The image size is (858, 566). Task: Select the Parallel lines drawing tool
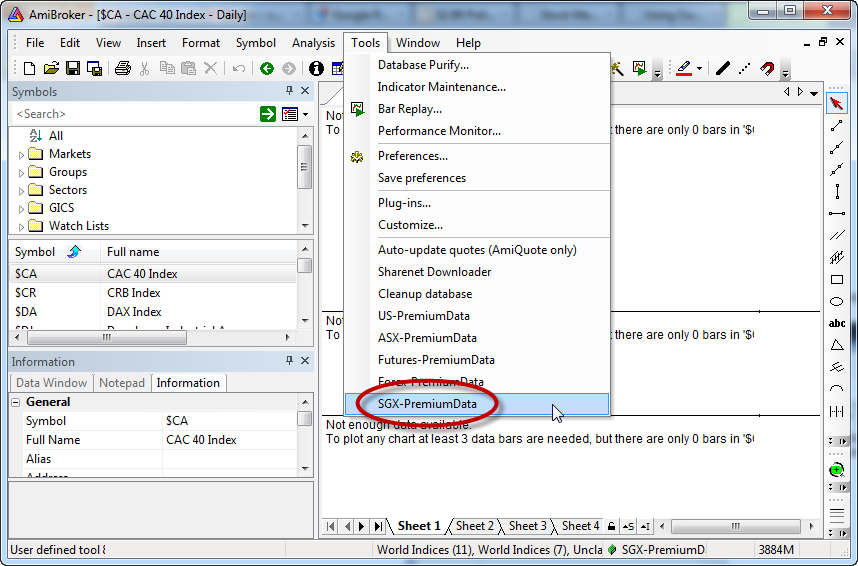point(837,235)
